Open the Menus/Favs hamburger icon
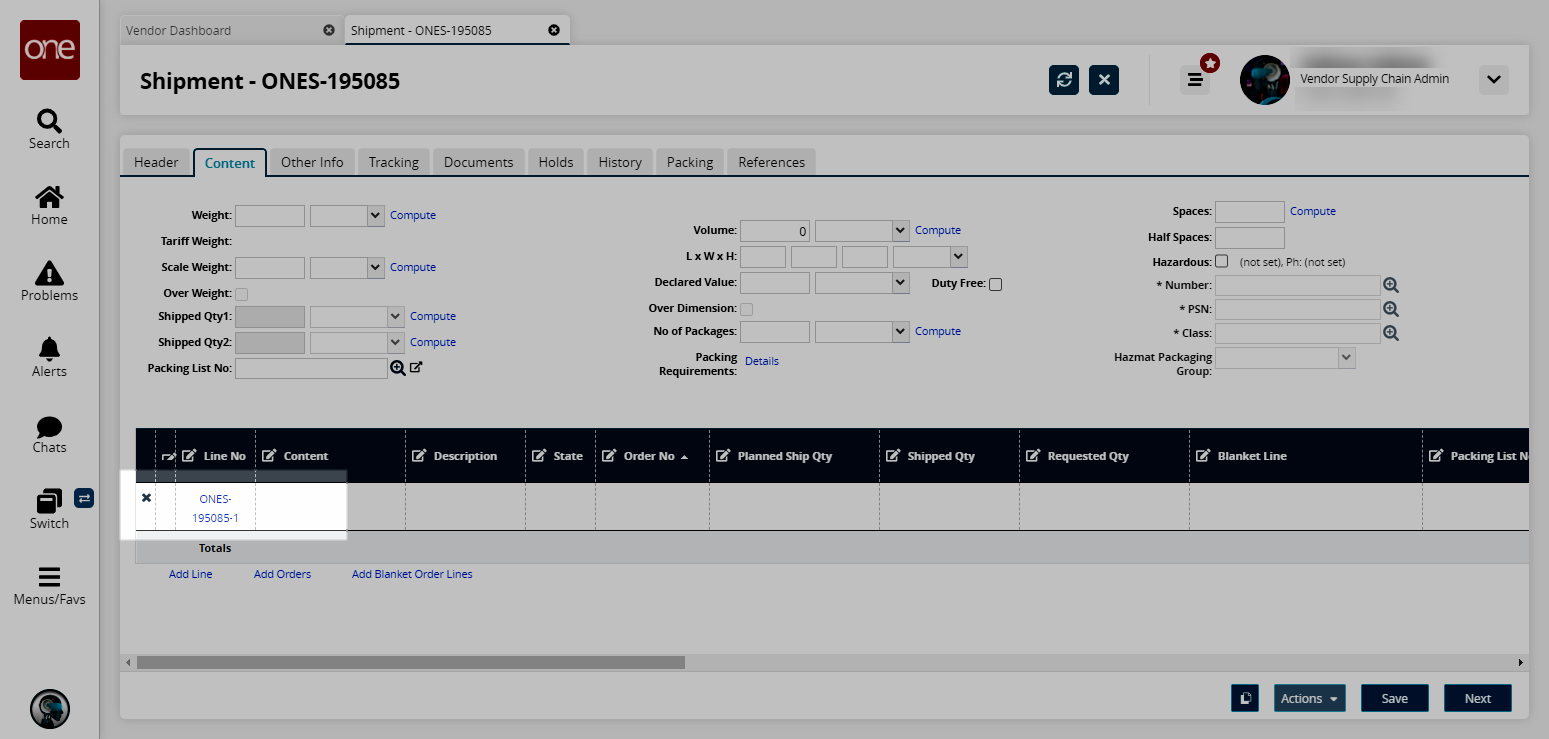 click(x=49, y=577)
